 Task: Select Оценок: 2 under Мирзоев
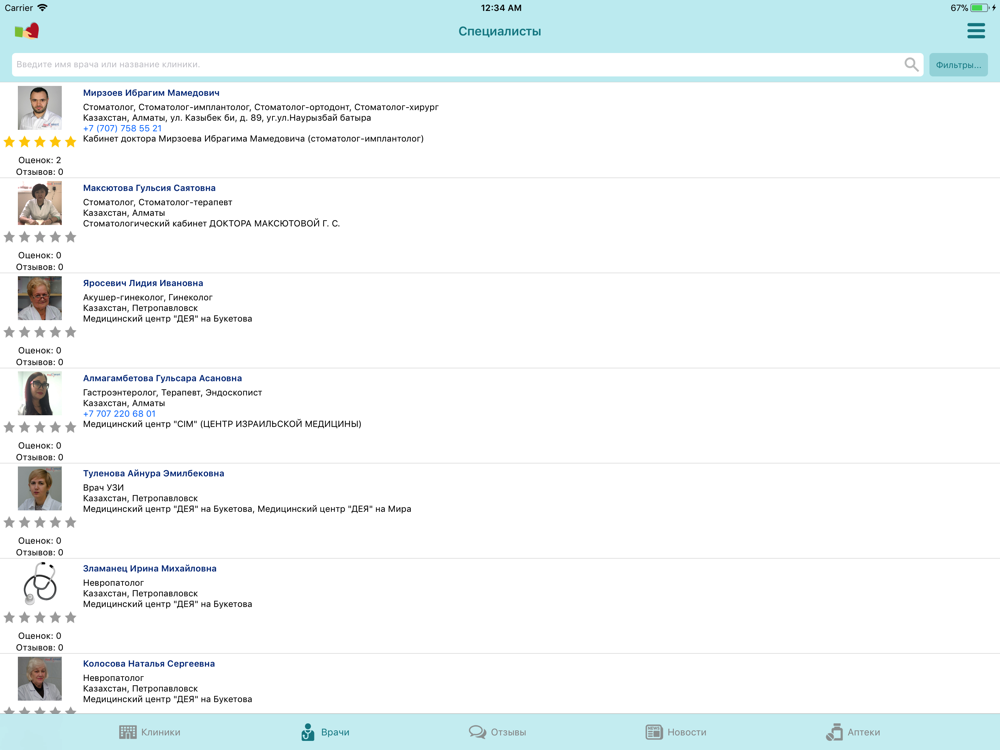click(x=40, y=160)
